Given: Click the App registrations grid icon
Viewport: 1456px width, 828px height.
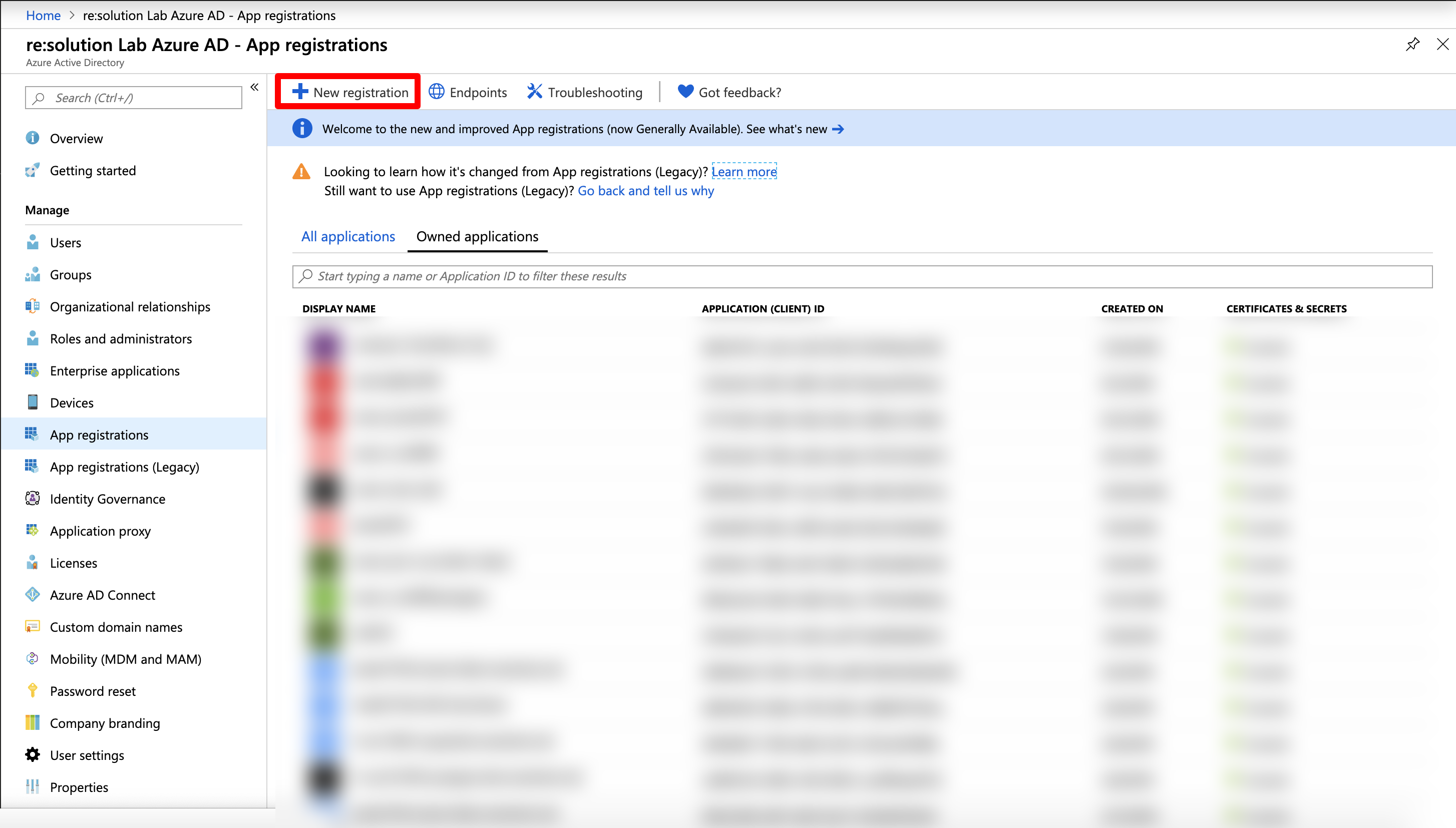Looking at the screenshot, I should (33, 434).
